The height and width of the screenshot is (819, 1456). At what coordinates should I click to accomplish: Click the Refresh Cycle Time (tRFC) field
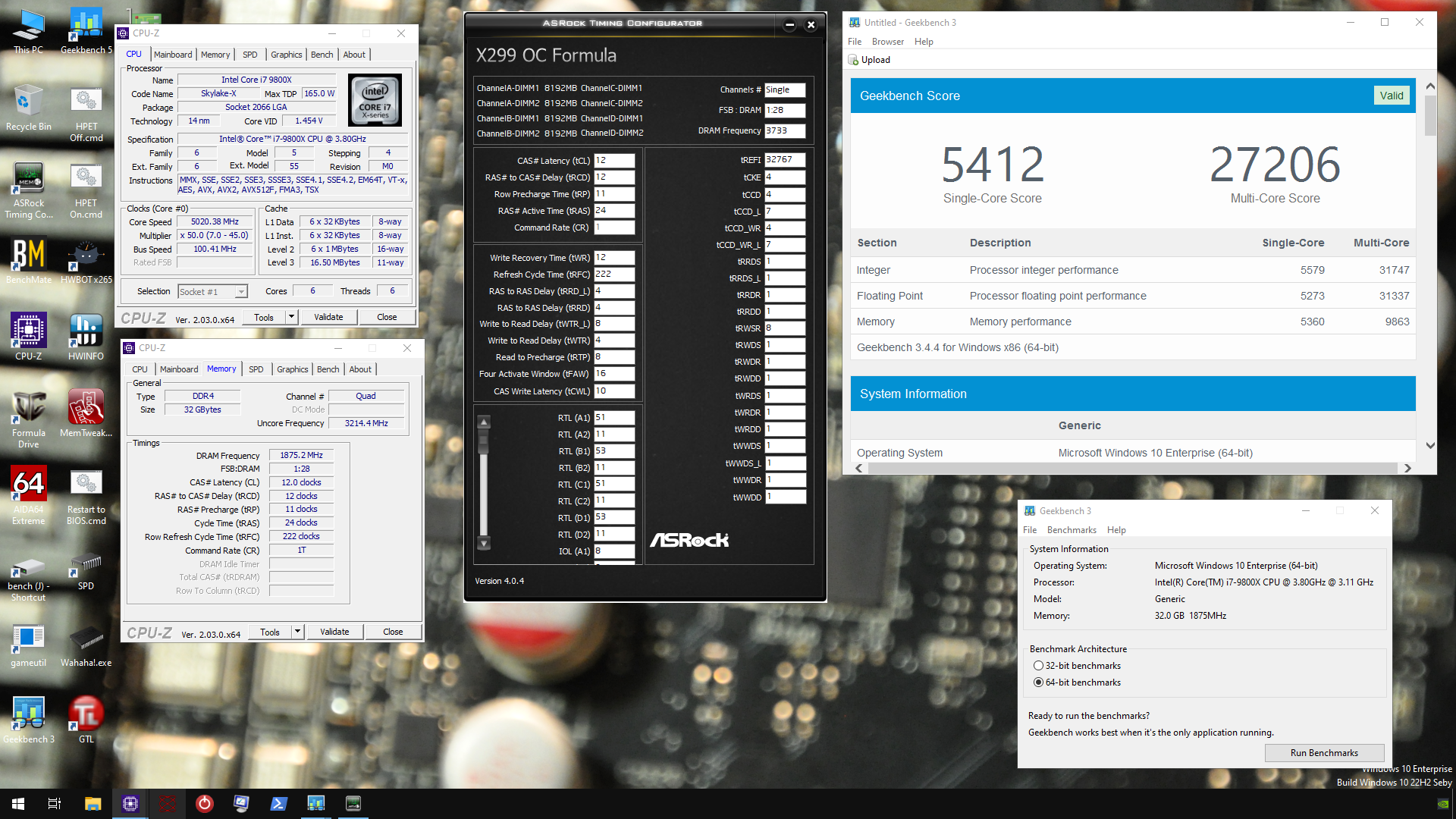[x=614, y=275]
